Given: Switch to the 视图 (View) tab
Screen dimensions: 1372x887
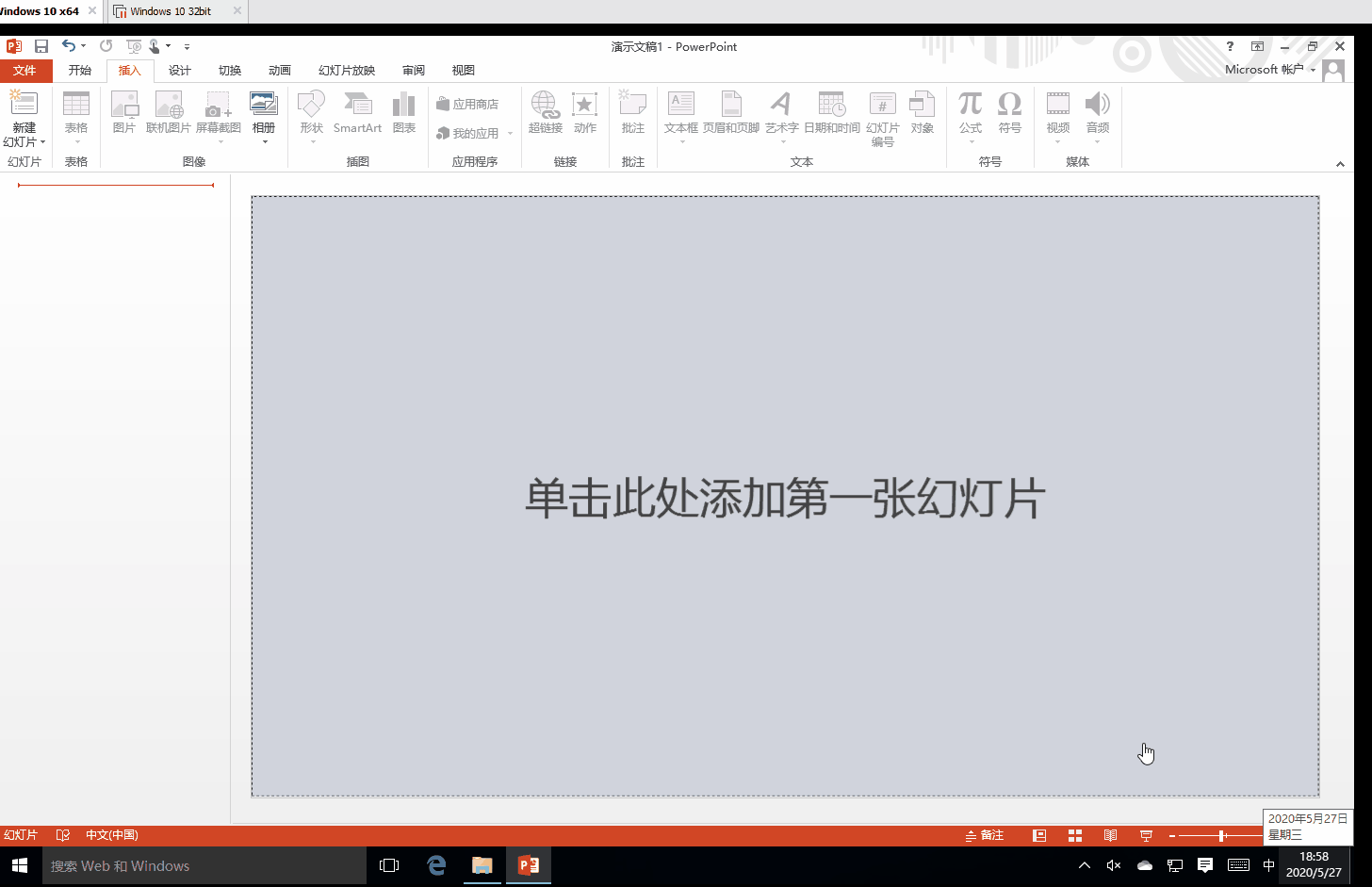Looking at the screenshot, I should pyautogui.click(x=463, y=71).
